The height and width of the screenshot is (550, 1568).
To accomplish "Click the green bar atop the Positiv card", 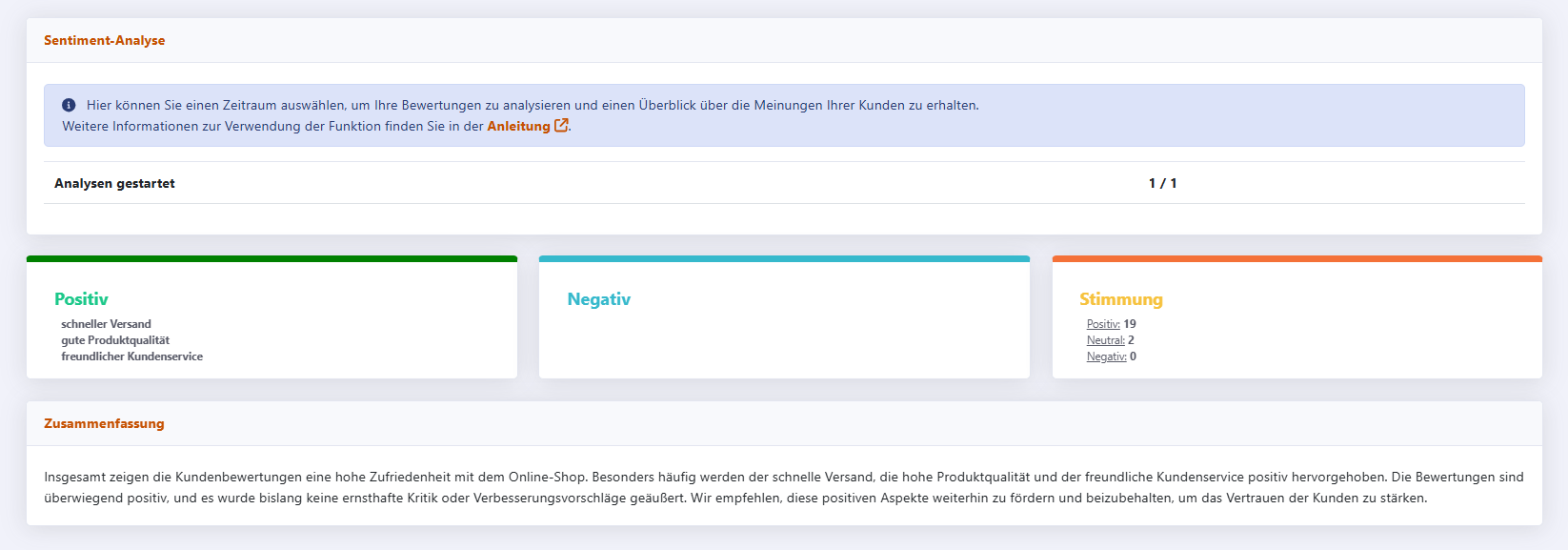I will pyautogui.click(x=271, y=258).
